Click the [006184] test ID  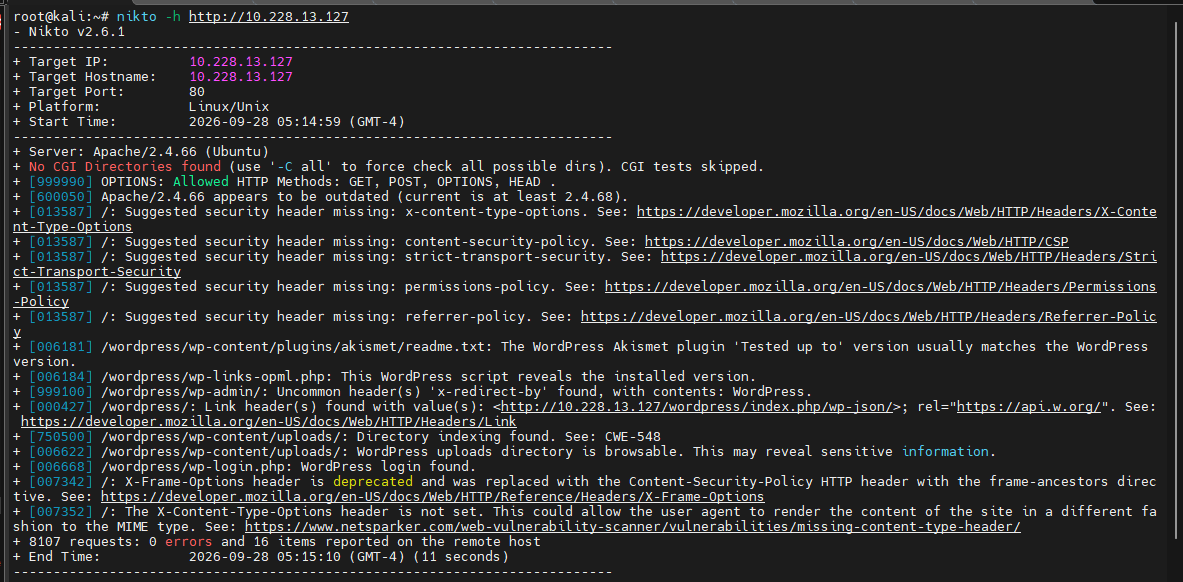[x=60, y=377]
